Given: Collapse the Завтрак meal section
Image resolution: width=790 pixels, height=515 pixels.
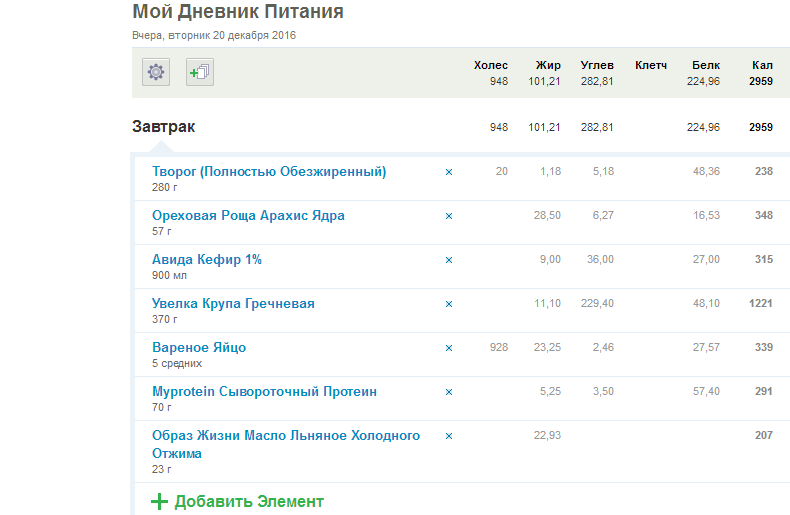Looking at the screenshot, I should pos(163,126).
